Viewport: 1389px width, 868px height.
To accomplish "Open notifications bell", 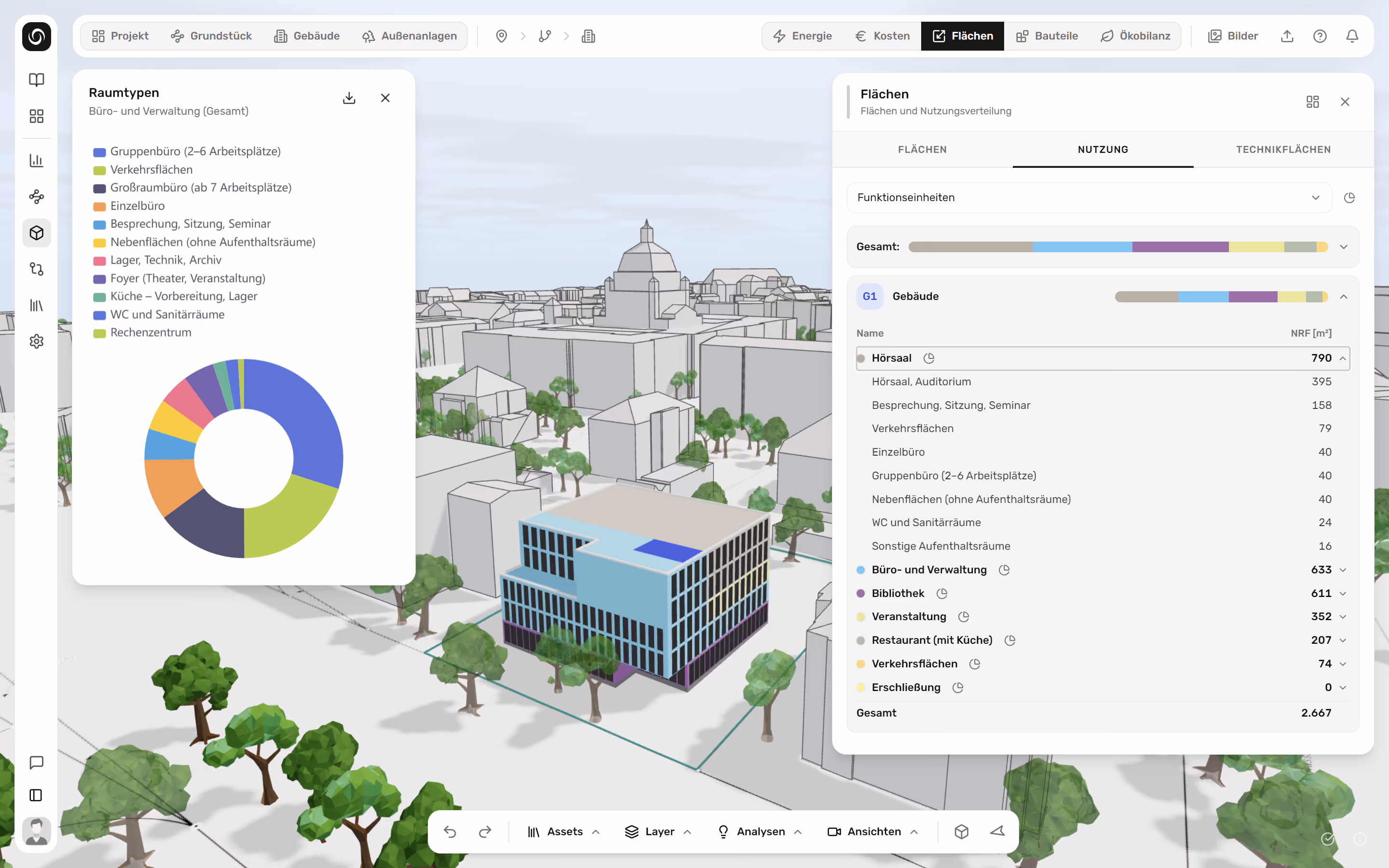I will pyautogui.click(x=1352, y=36).
